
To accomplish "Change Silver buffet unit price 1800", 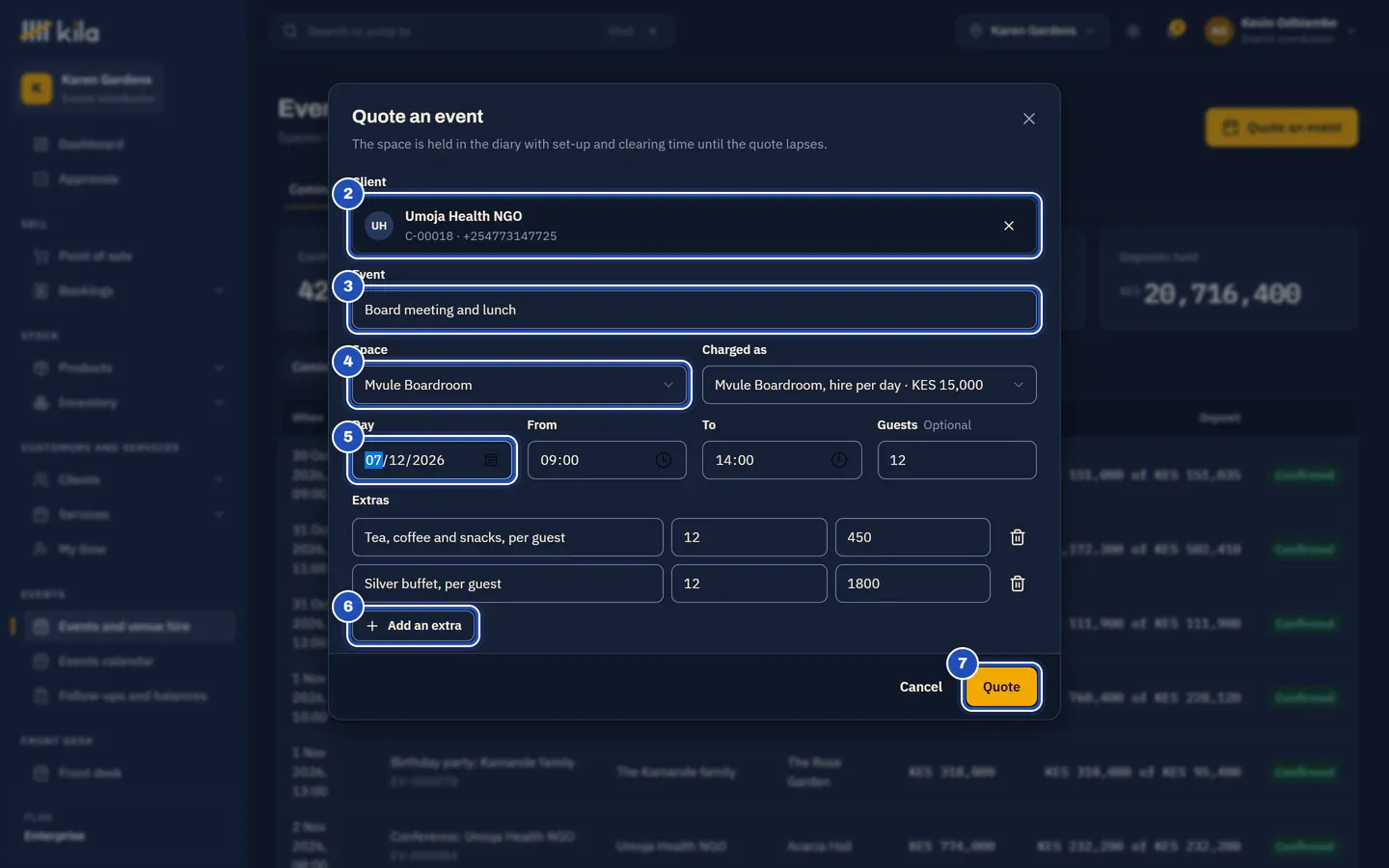I will [x=912, y=583].
